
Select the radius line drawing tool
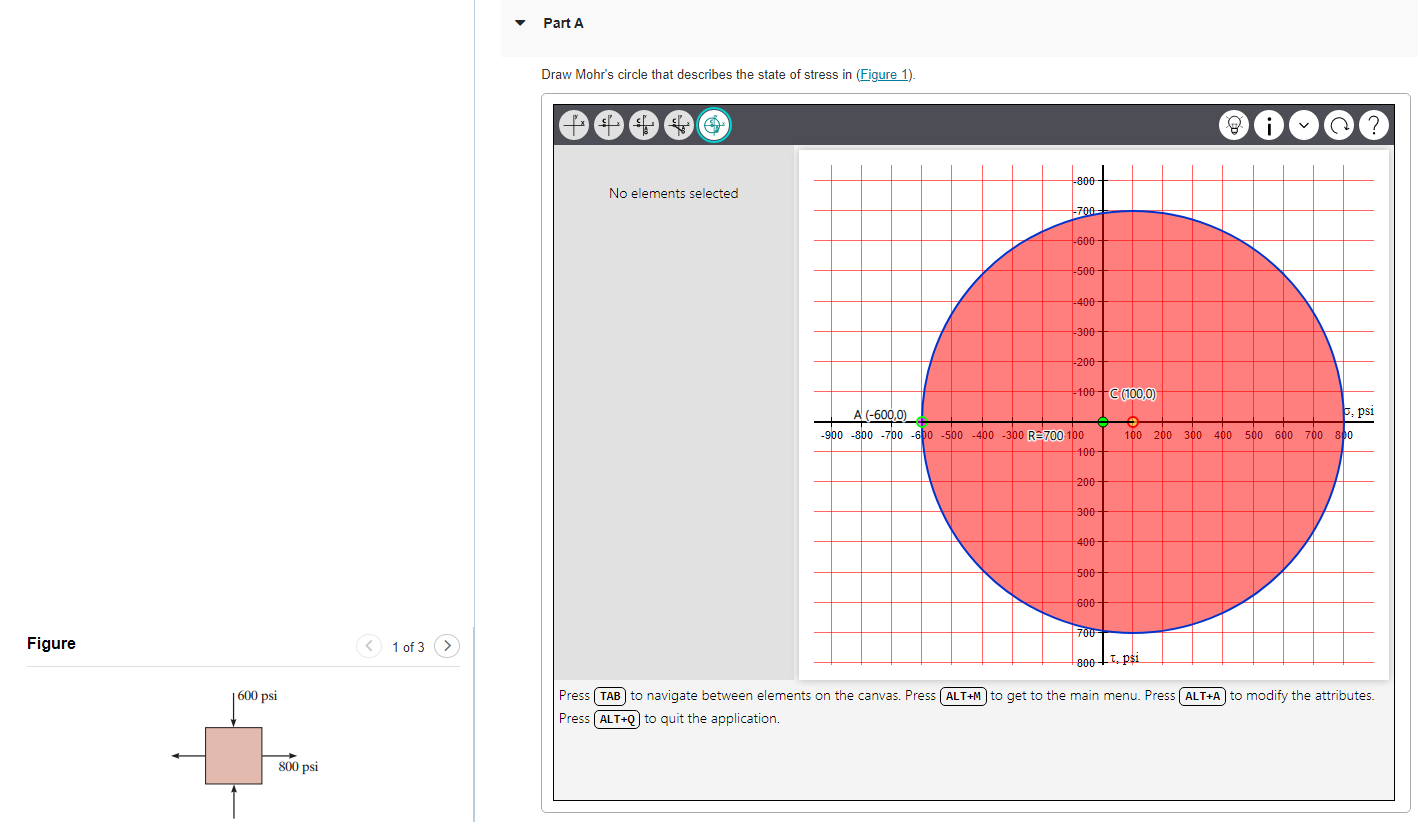[678, 124]
